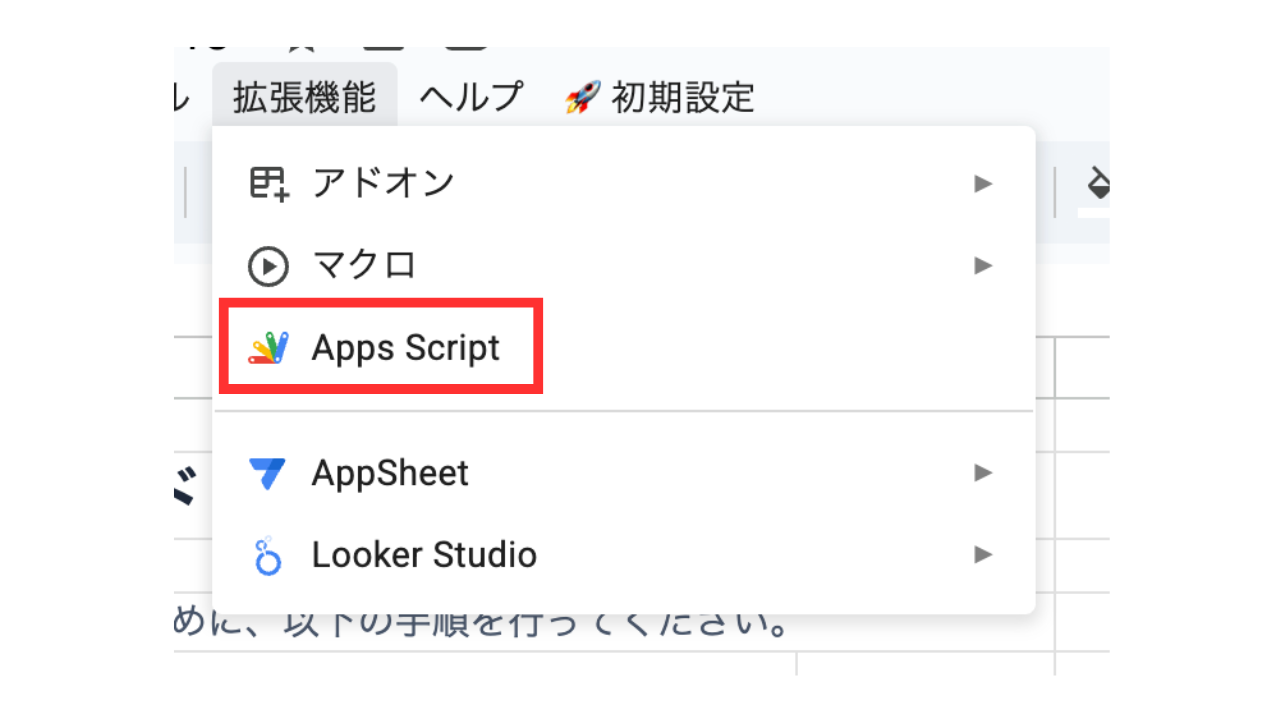This screenshot has height=720, width=1280.
Task: Click the rocket icon beside 初期設定
Action: [581, 98]
